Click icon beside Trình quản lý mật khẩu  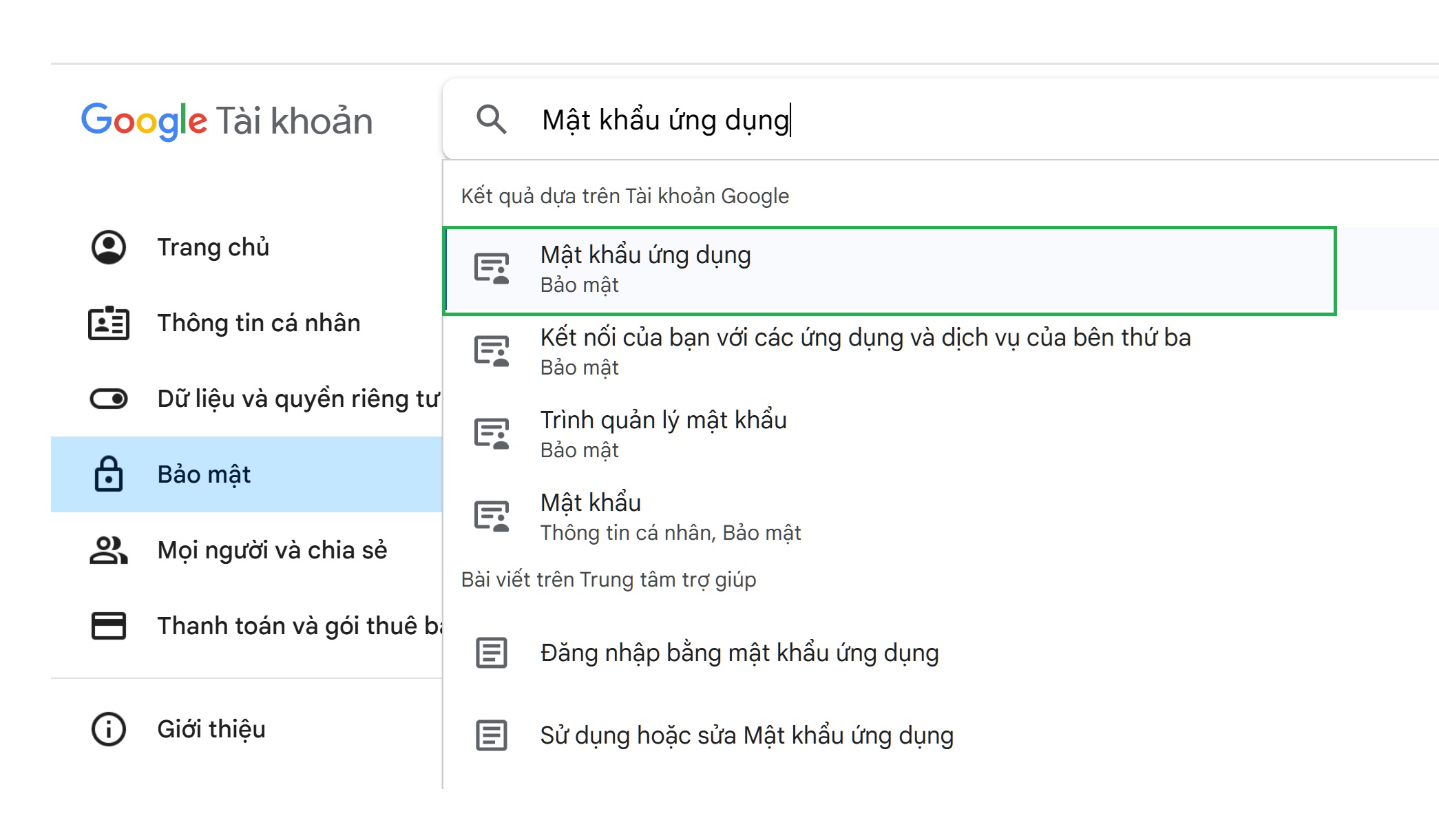tap(492, 434)
